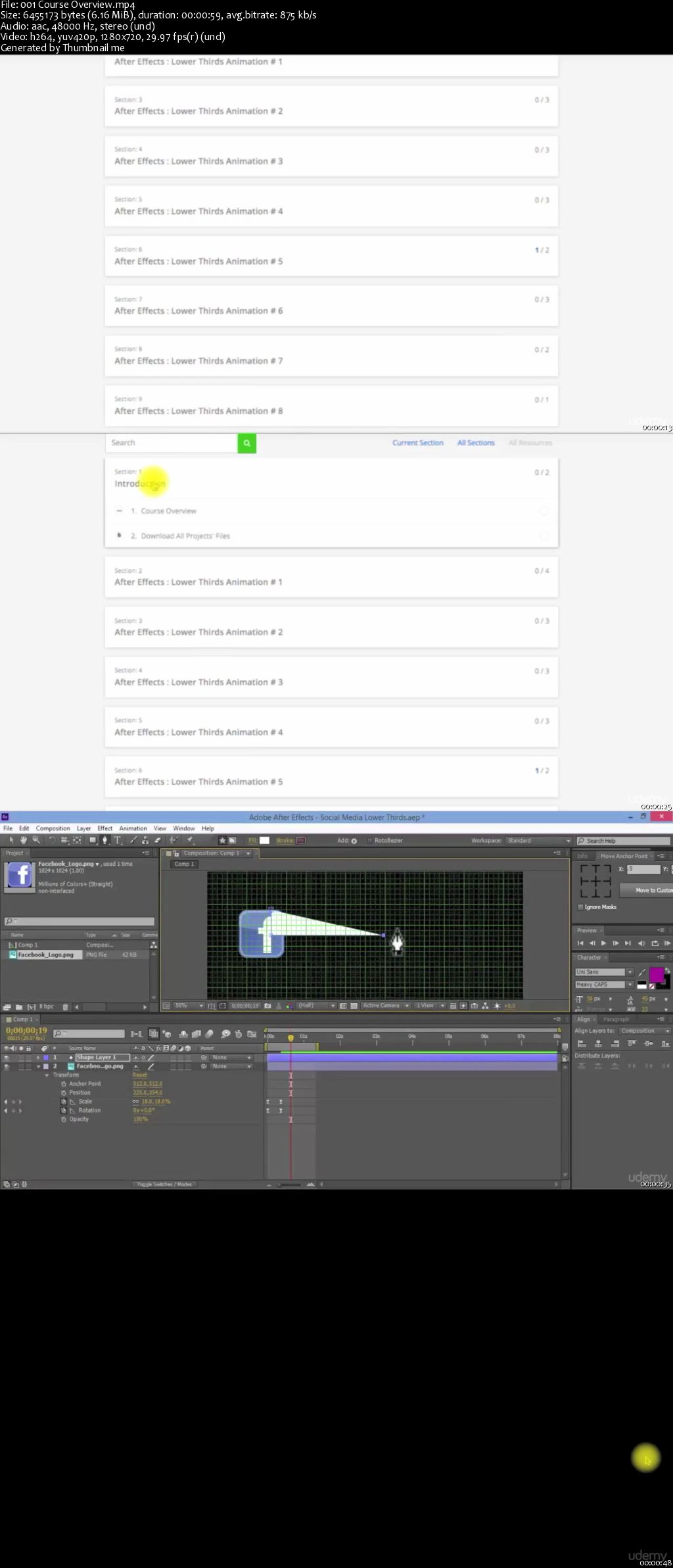Click the Stroke color swatch
673x1568 pixels.
pos(301,840)
